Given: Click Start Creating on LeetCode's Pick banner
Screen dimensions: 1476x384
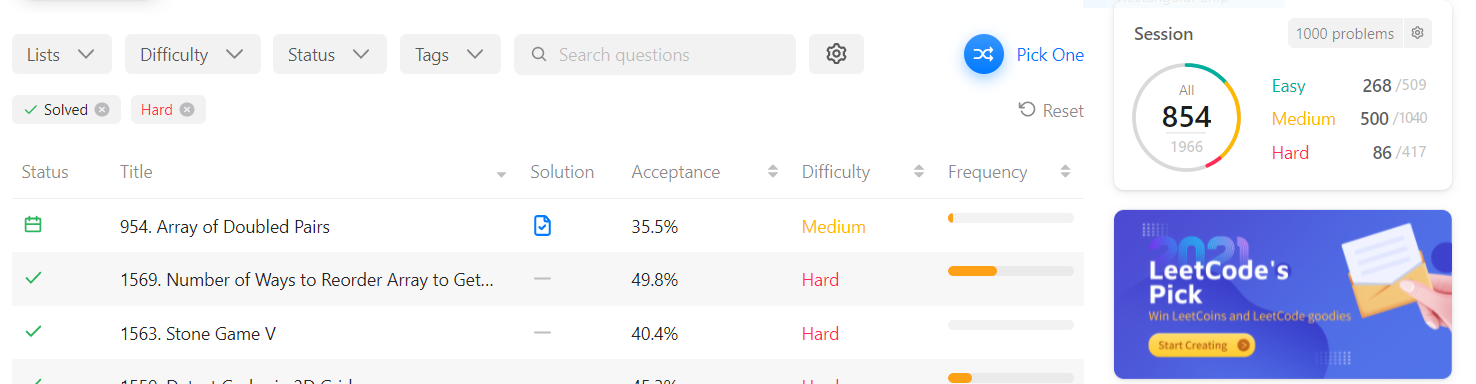Looking at the screenshot, I should point(1200,345).
